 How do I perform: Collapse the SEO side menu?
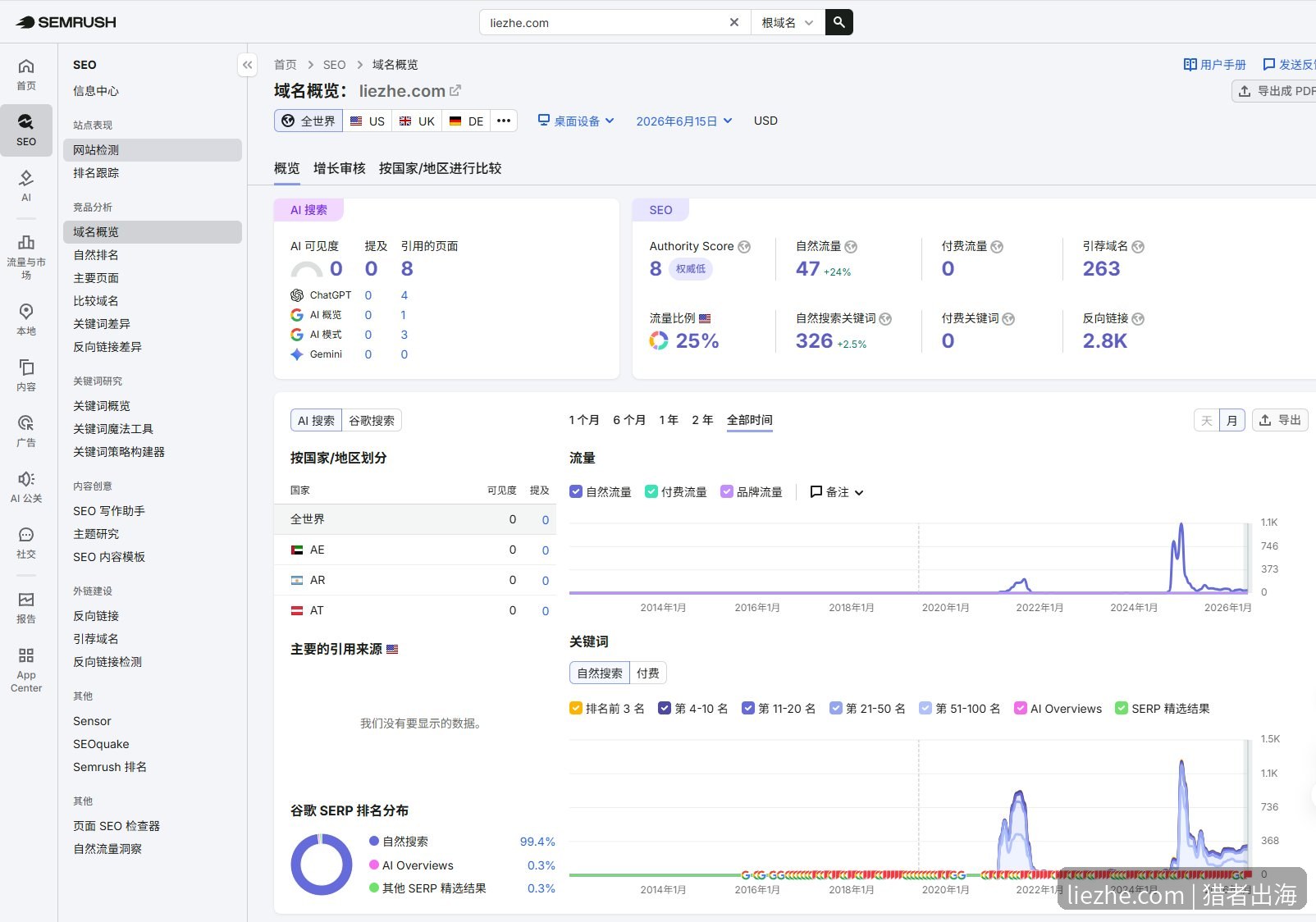[247, 65]
